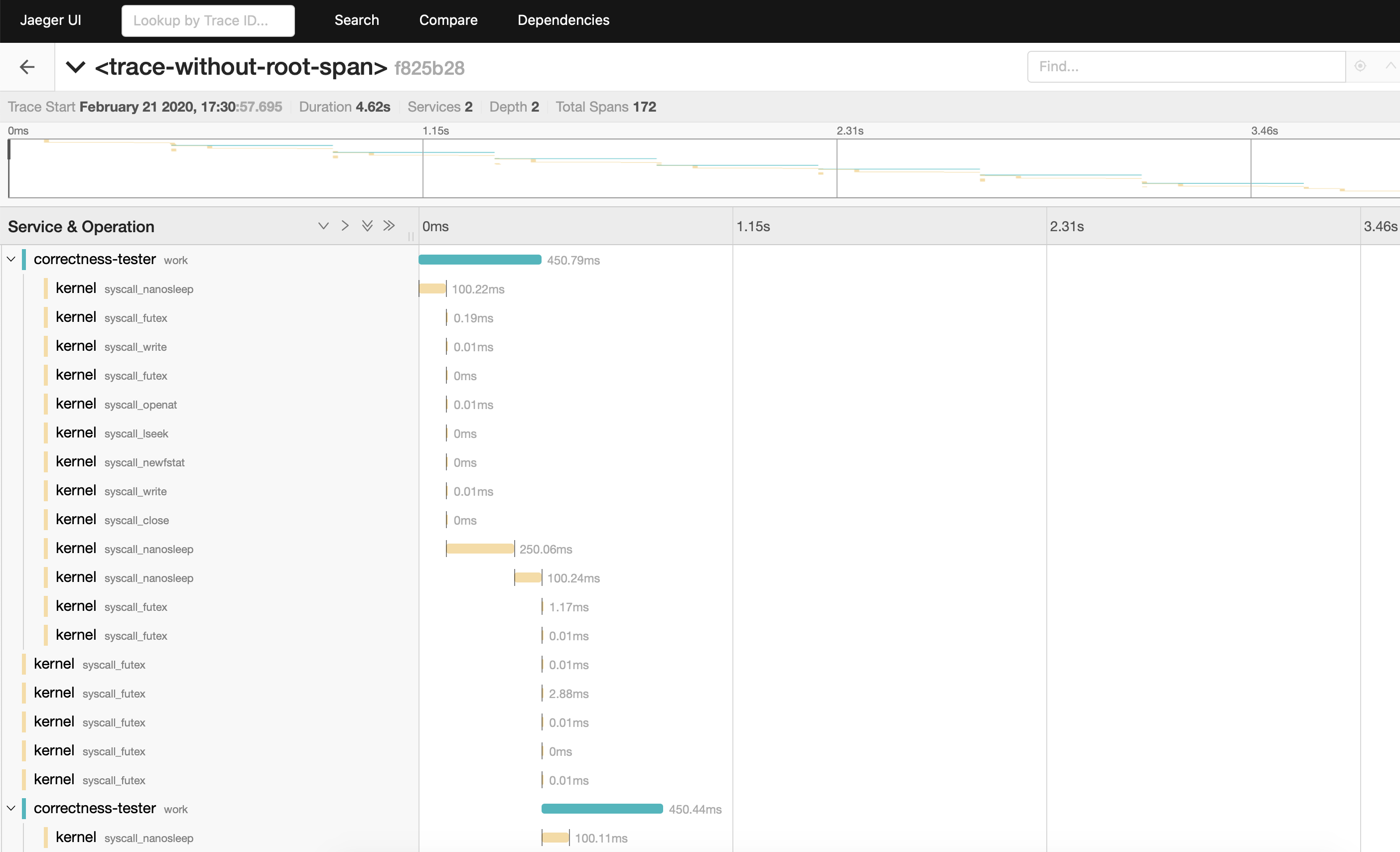Select the trace overview minimap region
The width and height of the screenshot is (1400, 852).
point(700,165)
